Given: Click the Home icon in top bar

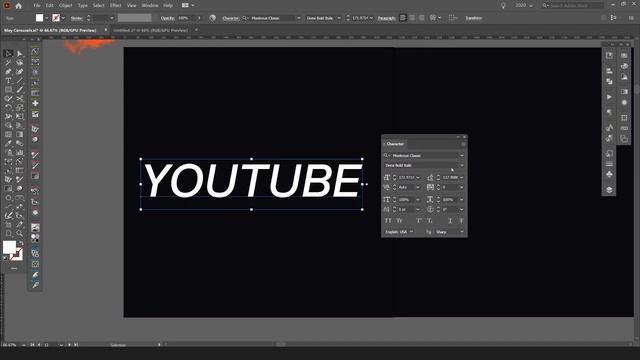Looking at the screenshot, I should click(18, 6).
